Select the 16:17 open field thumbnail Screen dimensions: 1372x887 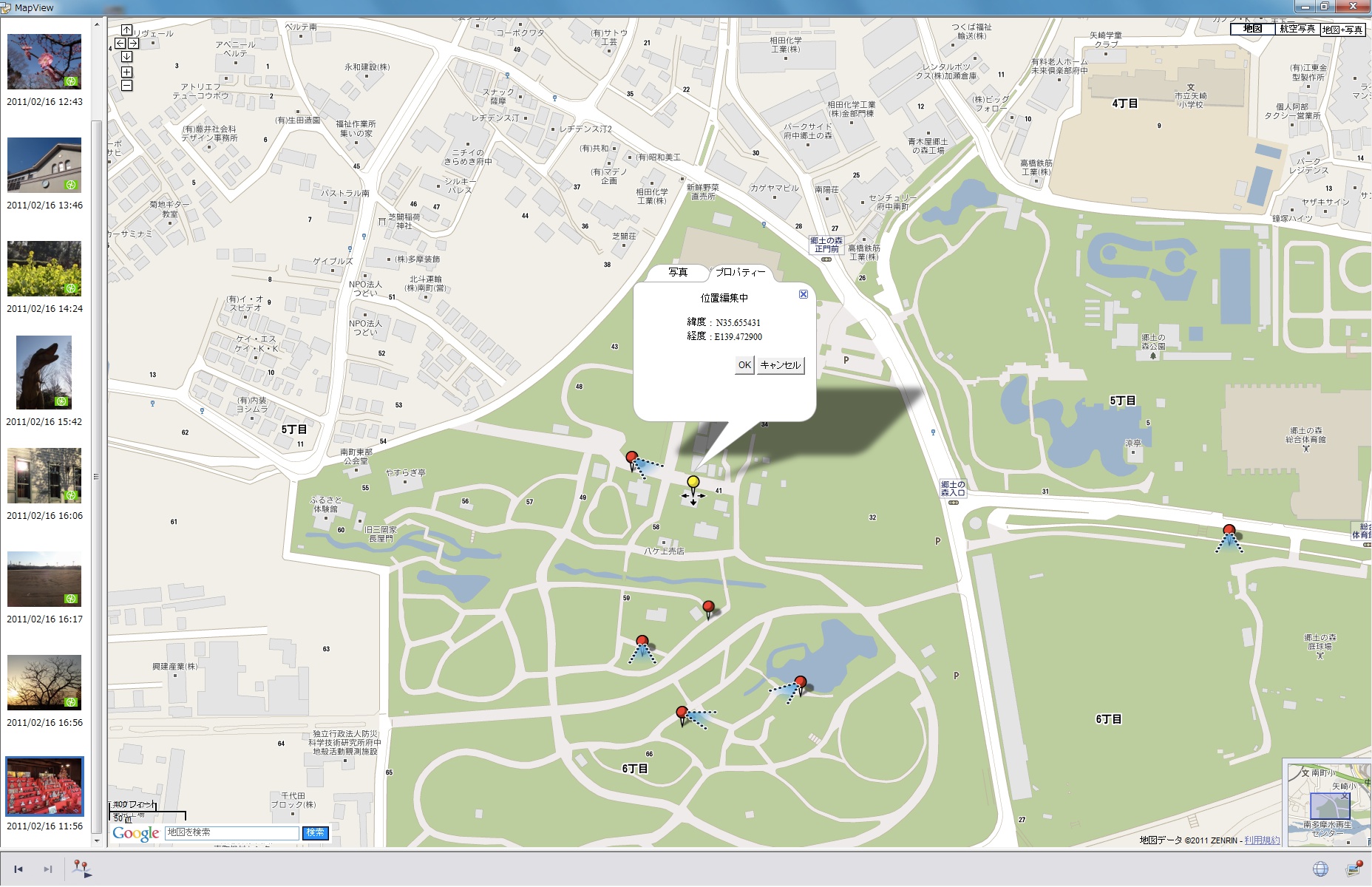pyautogui.click(x=44, y=579)
